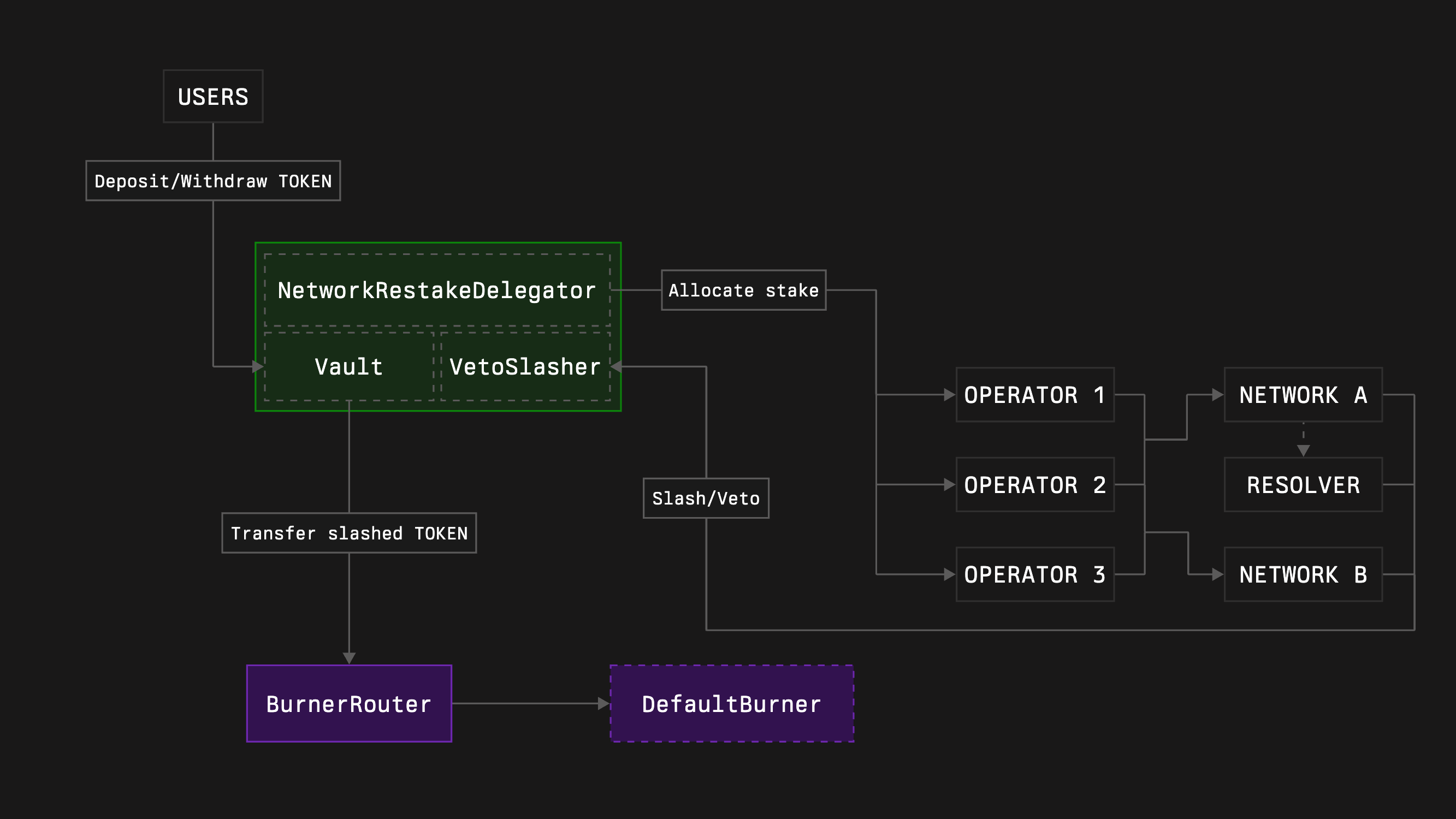The image size is (1456, 819).
Task: Select the Vault block
Action: (x=348, y=366)
